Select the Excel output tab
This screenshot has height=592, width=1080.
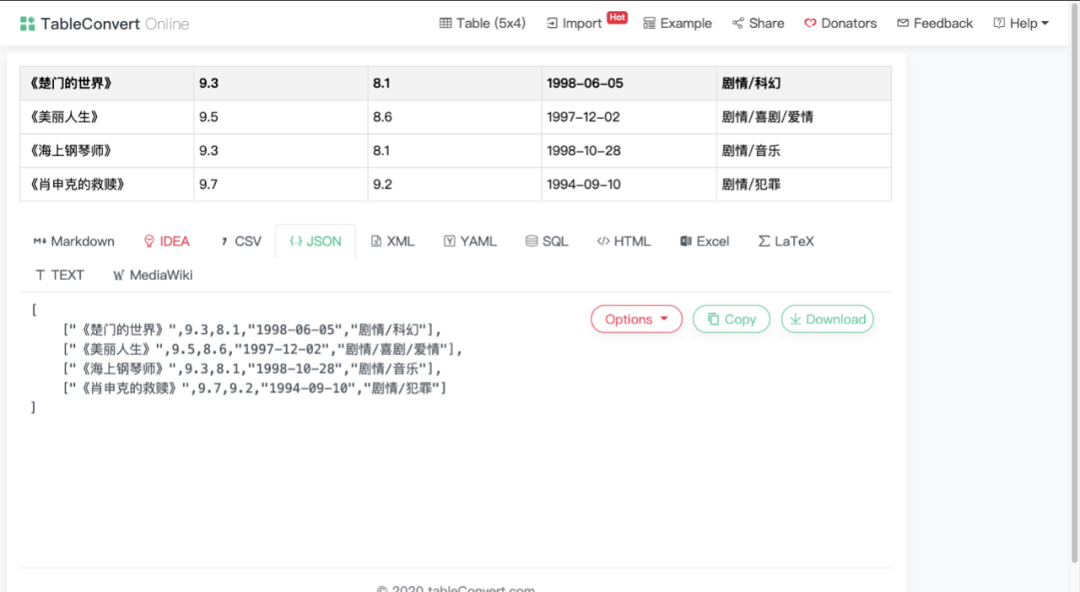tap(705, 241)
